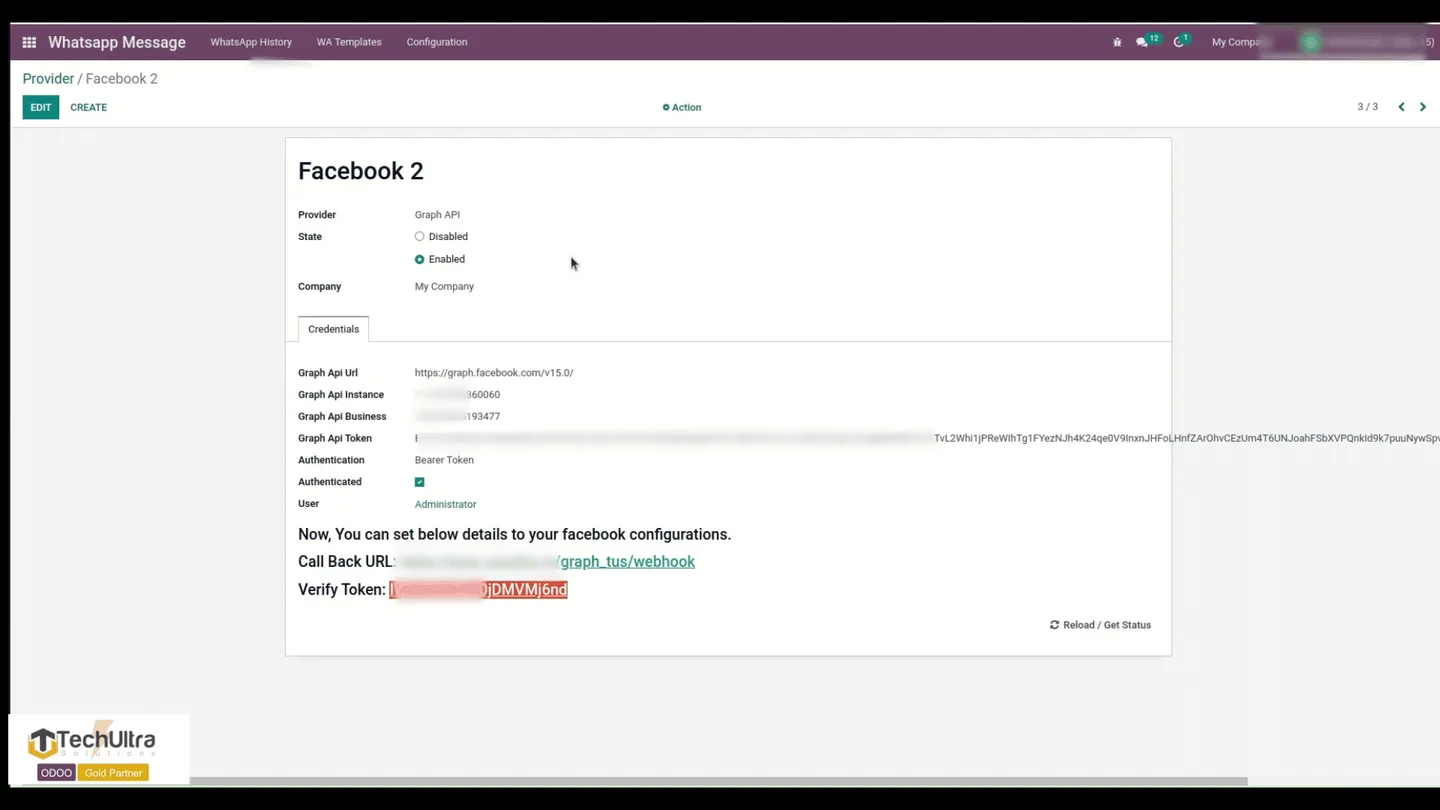The width and height of the screenshot is (1440, 810).
Task: Click the Facebook 2 record title
Action: click(361, 171)
